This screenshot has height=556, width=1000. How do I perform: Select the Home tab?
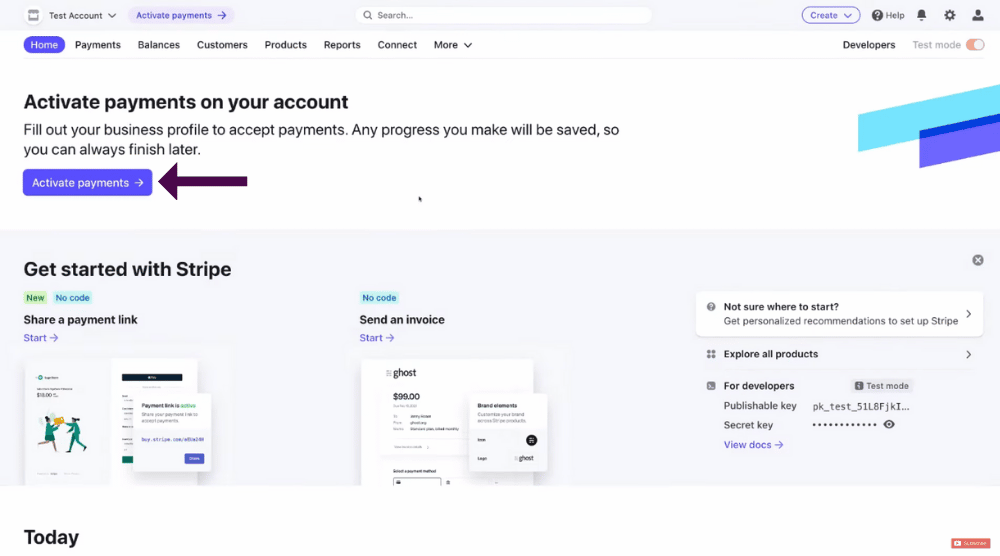(44, 45)
